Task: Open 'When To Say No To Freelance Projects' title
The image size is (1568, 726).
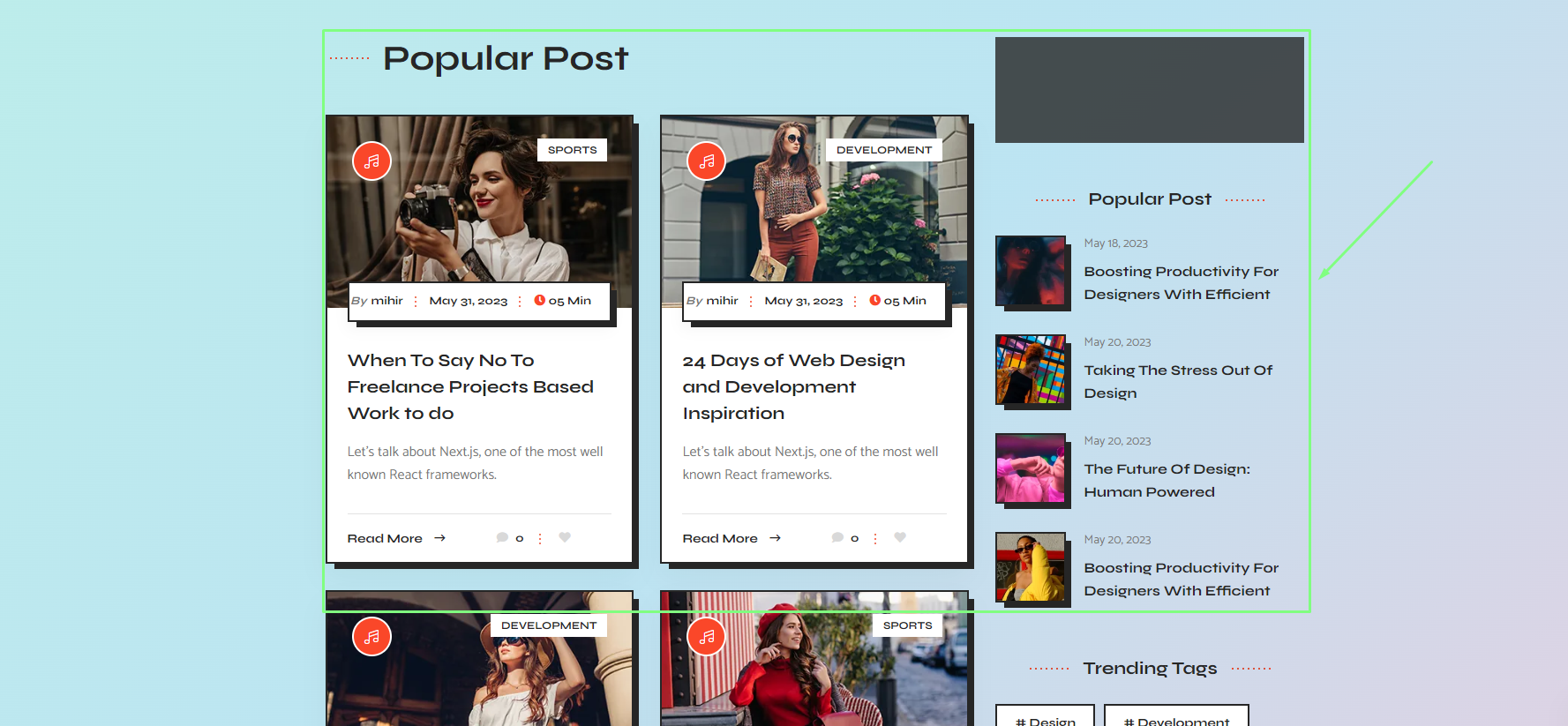Action: pyautogui.click(x=470, y=386)
